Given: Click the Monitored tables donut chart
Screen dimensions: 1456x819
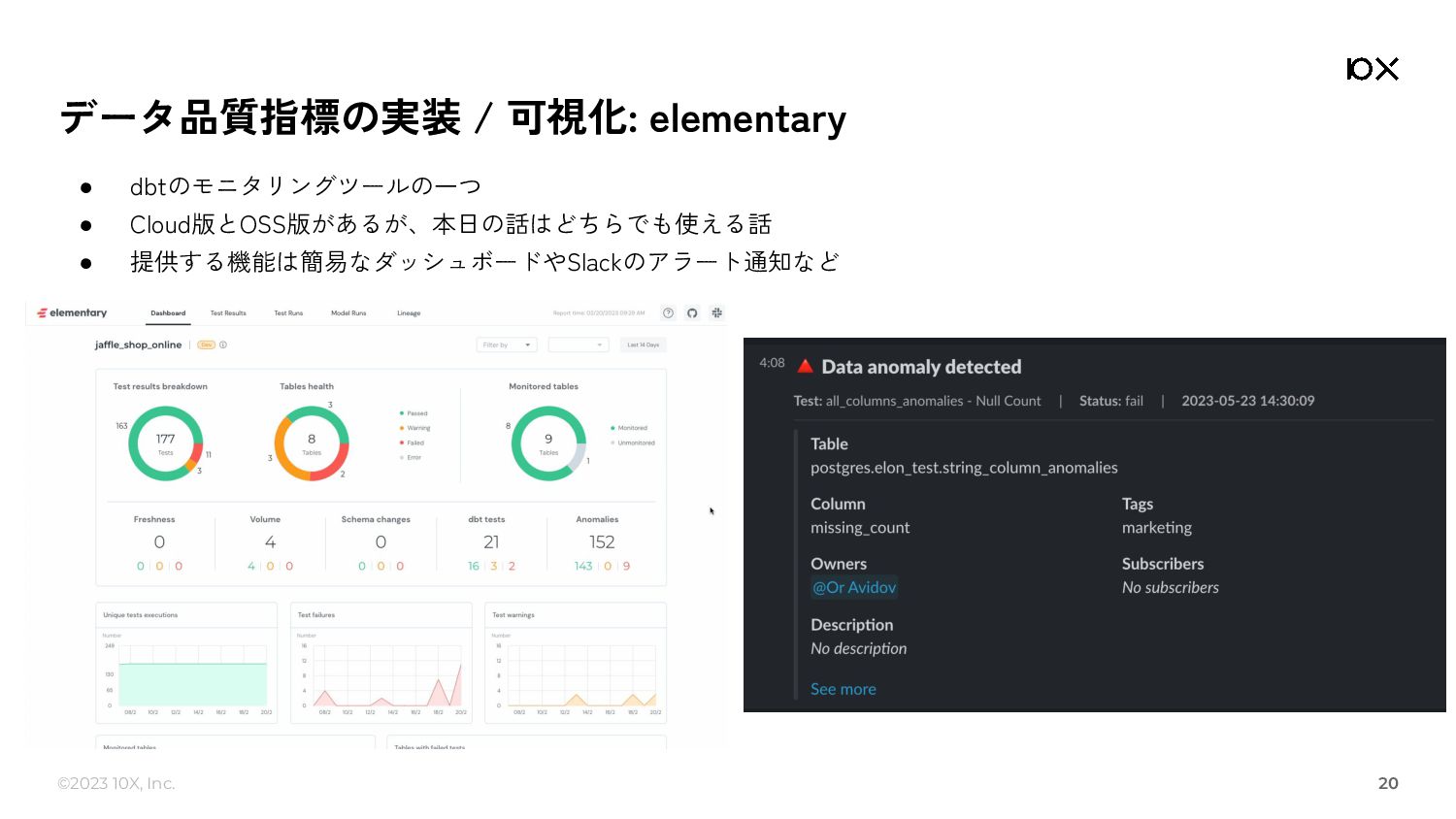Looking at the screenshot, I should pyautogui.click(x=548, y=443).
